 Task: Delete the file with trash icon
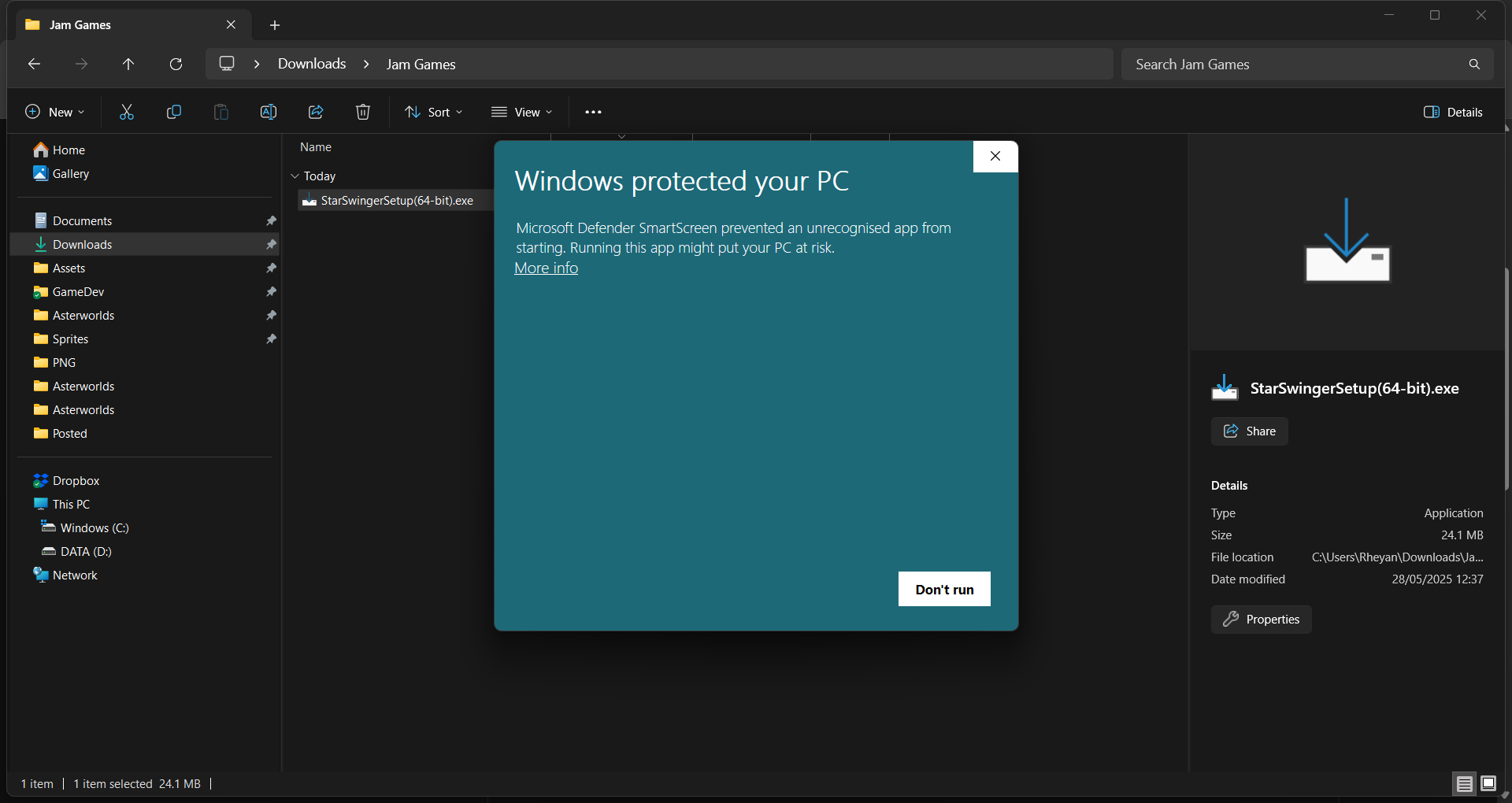(363, 112)
